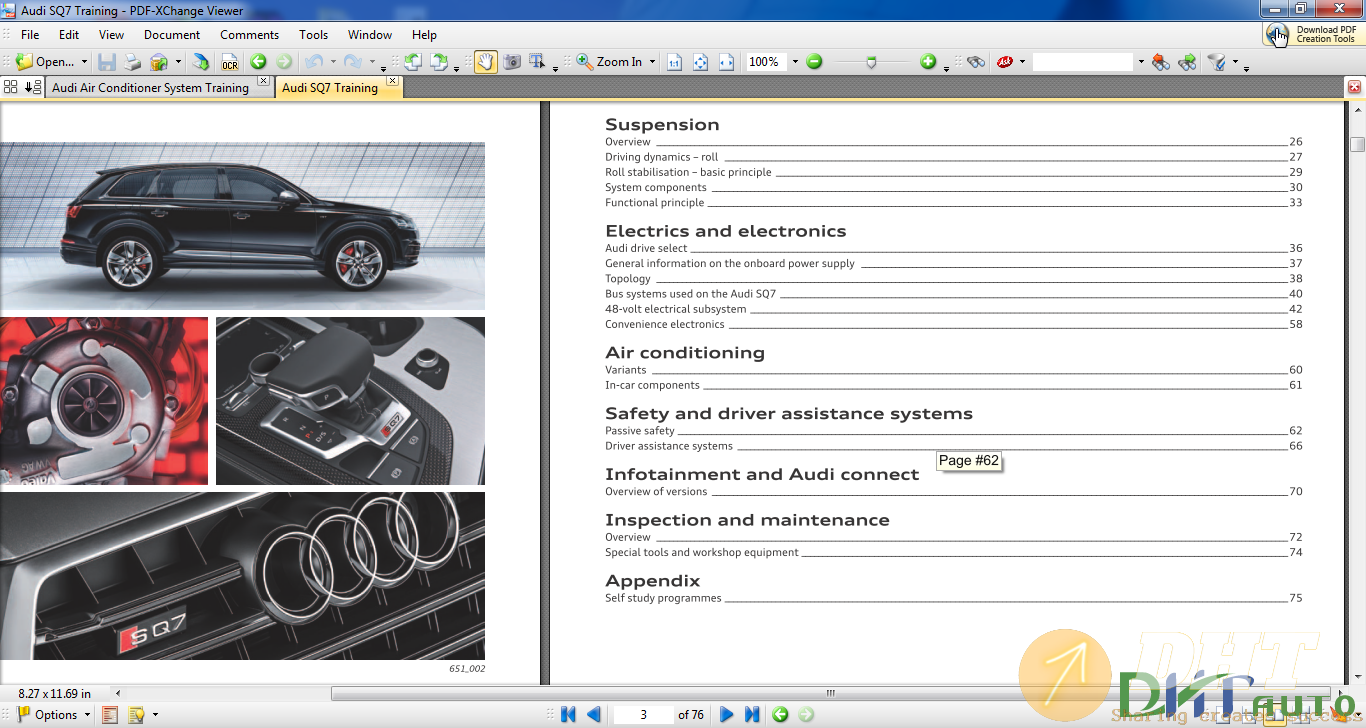Click the green Previous View arrow in toolbar
Screen dimensions: 1366x728
click(258, 62)
